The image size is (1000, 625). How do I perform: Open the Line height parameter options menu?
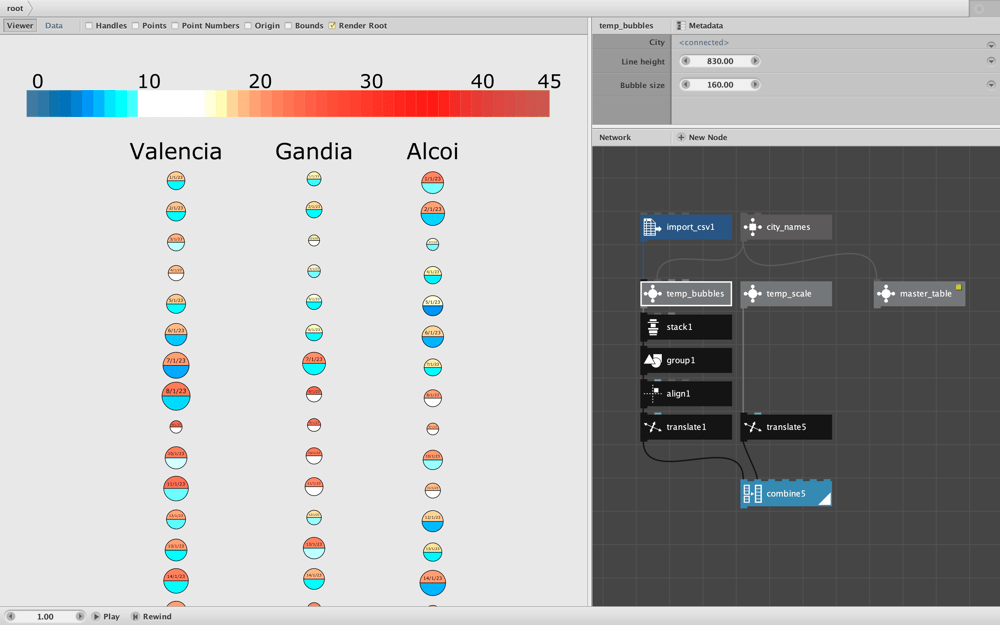(990, 61)
